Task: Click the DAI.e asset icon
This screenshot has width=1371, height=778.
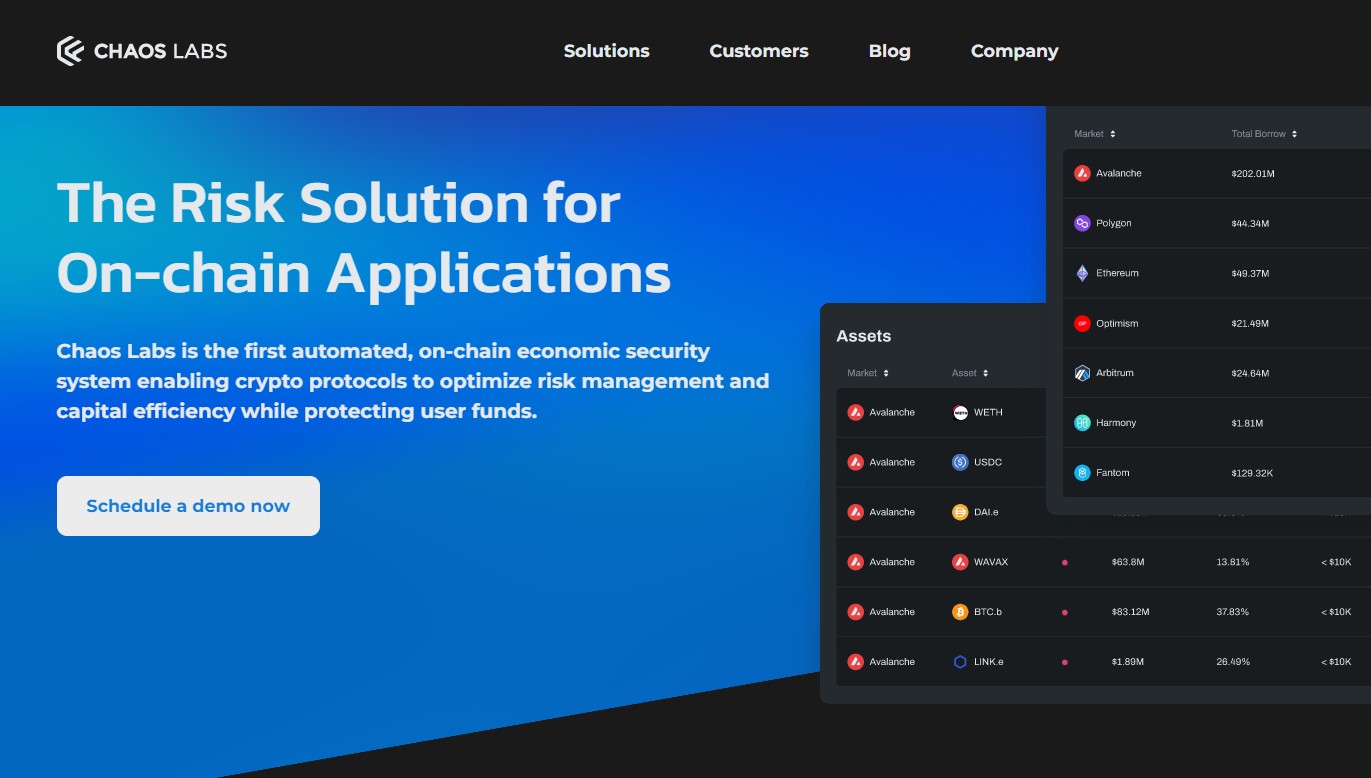Action: (960, 512)
